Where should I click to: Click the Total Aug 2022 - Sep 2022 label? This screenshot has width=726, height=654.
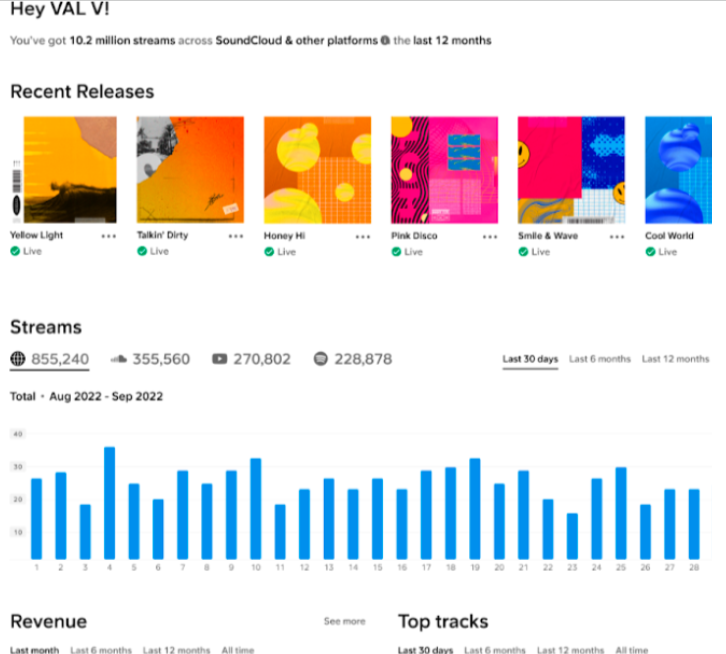[87, 396]
